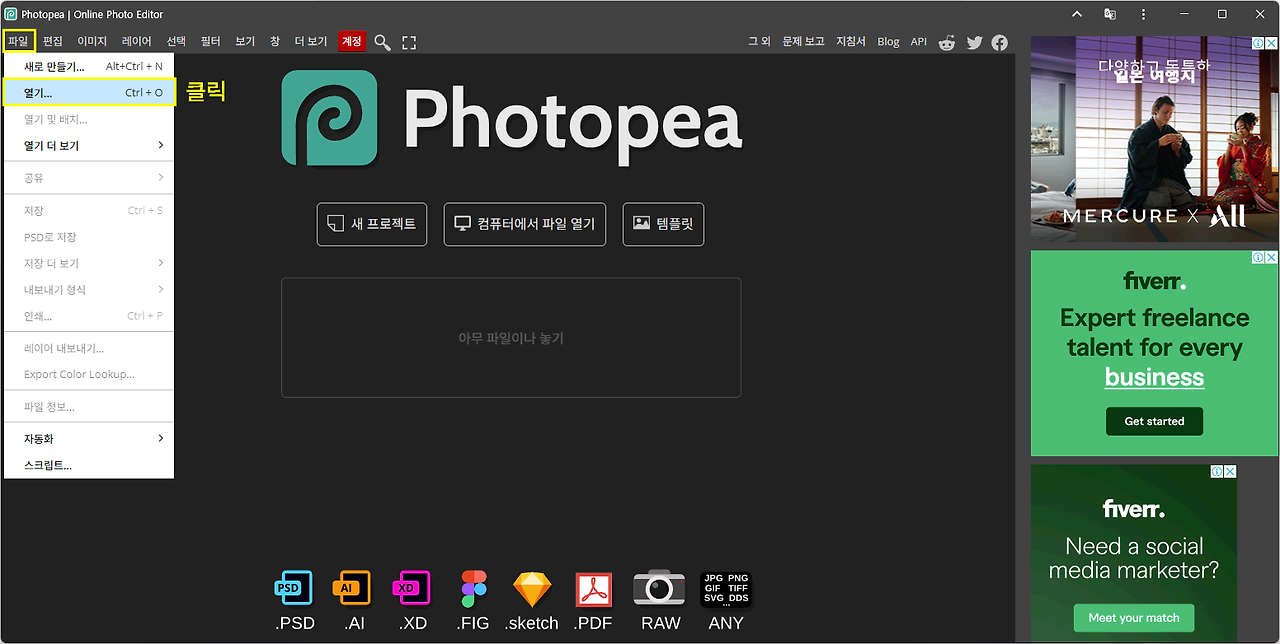The image size is (1280, 644).
Task: Click the translate icon in title bar
Action: [x=1110, y=14]
